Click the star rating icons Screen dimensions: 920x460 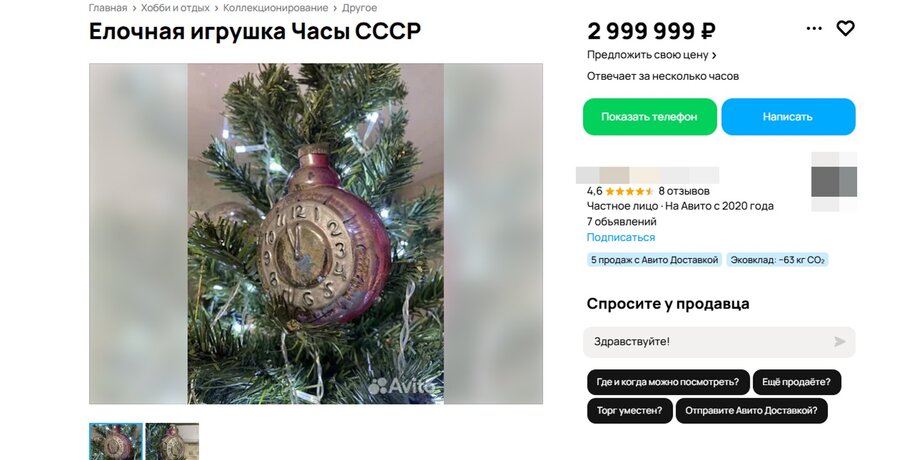click(x=629, y=191)
